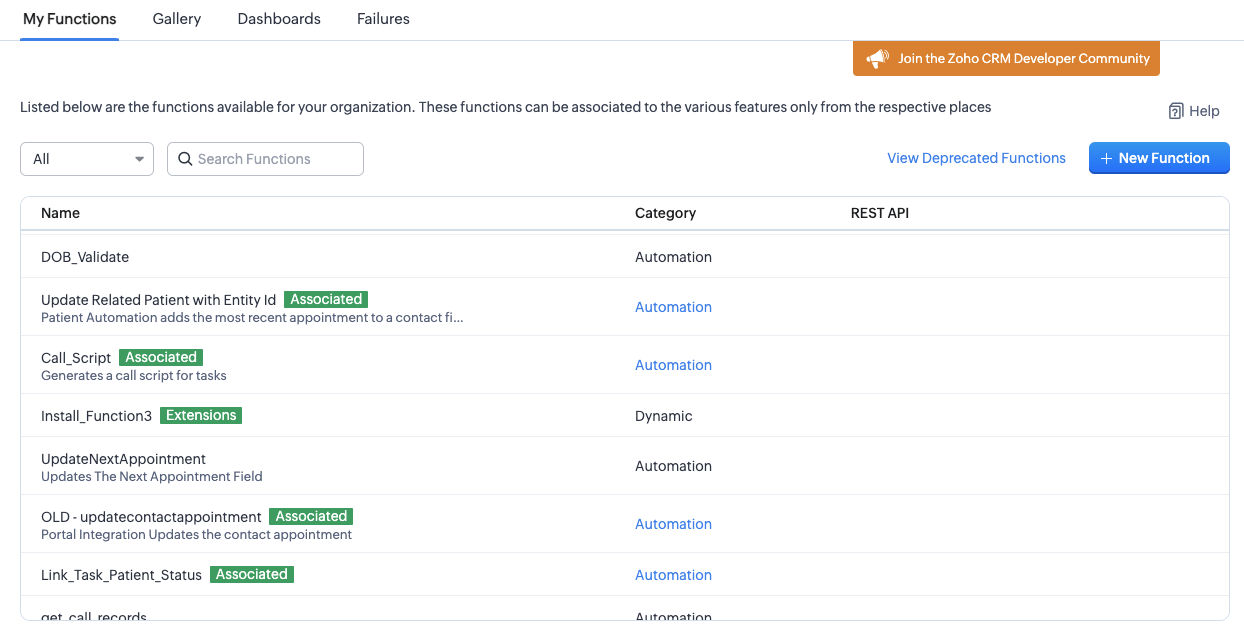Open the DOB_Validate function

tap(85, 257)
